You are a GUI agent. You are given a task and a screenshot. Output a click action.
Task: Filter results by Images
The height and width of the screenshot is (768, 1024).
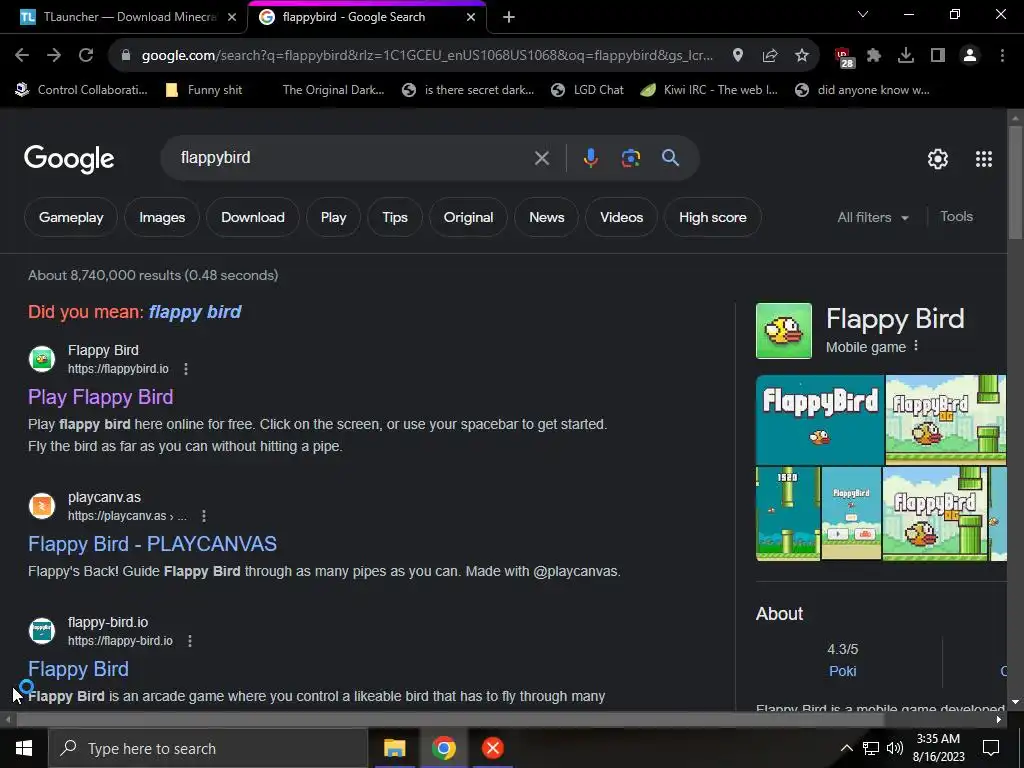162,217
